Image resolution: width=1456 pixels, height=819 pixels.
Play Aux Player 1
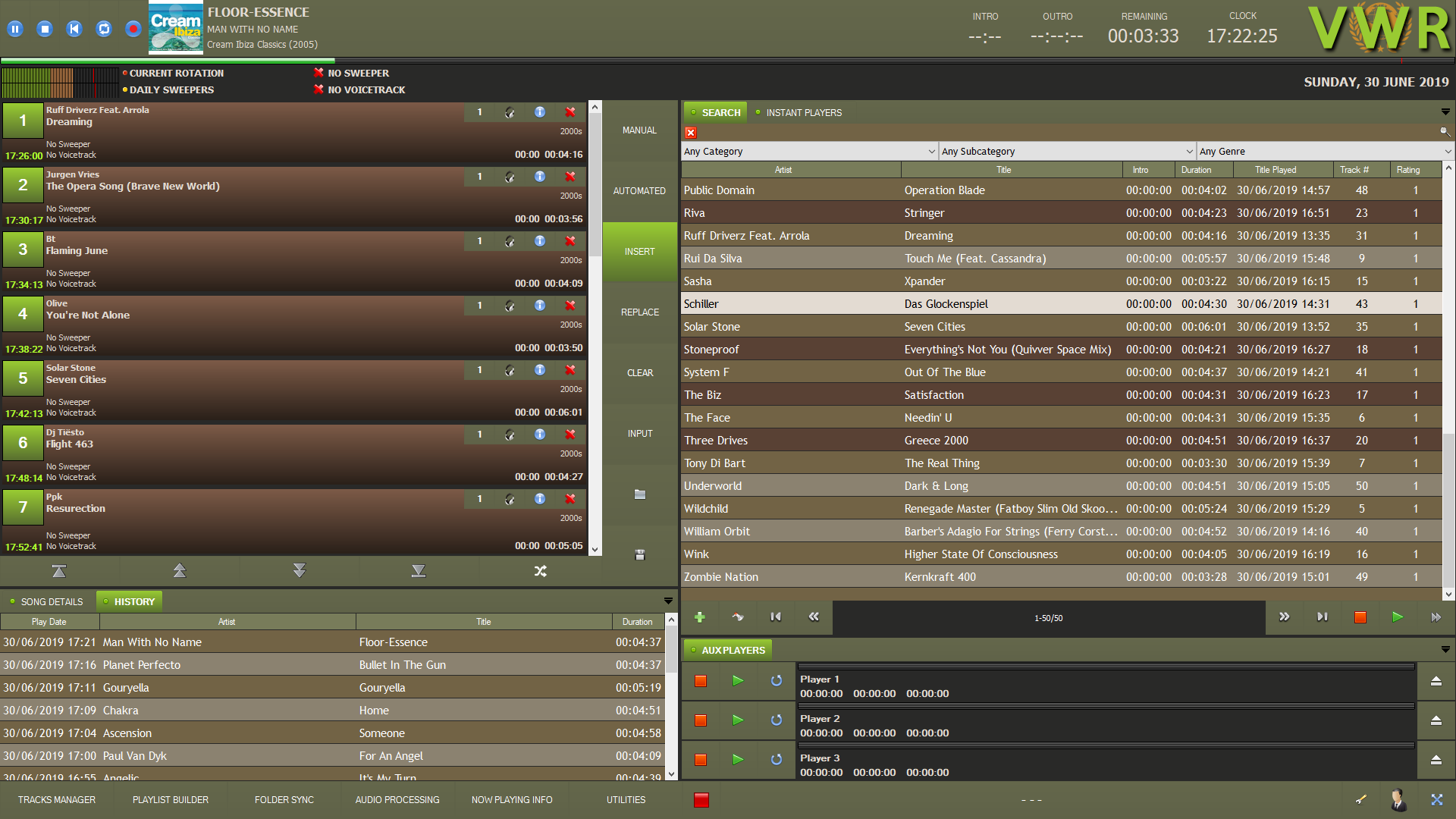click(738, 681)
